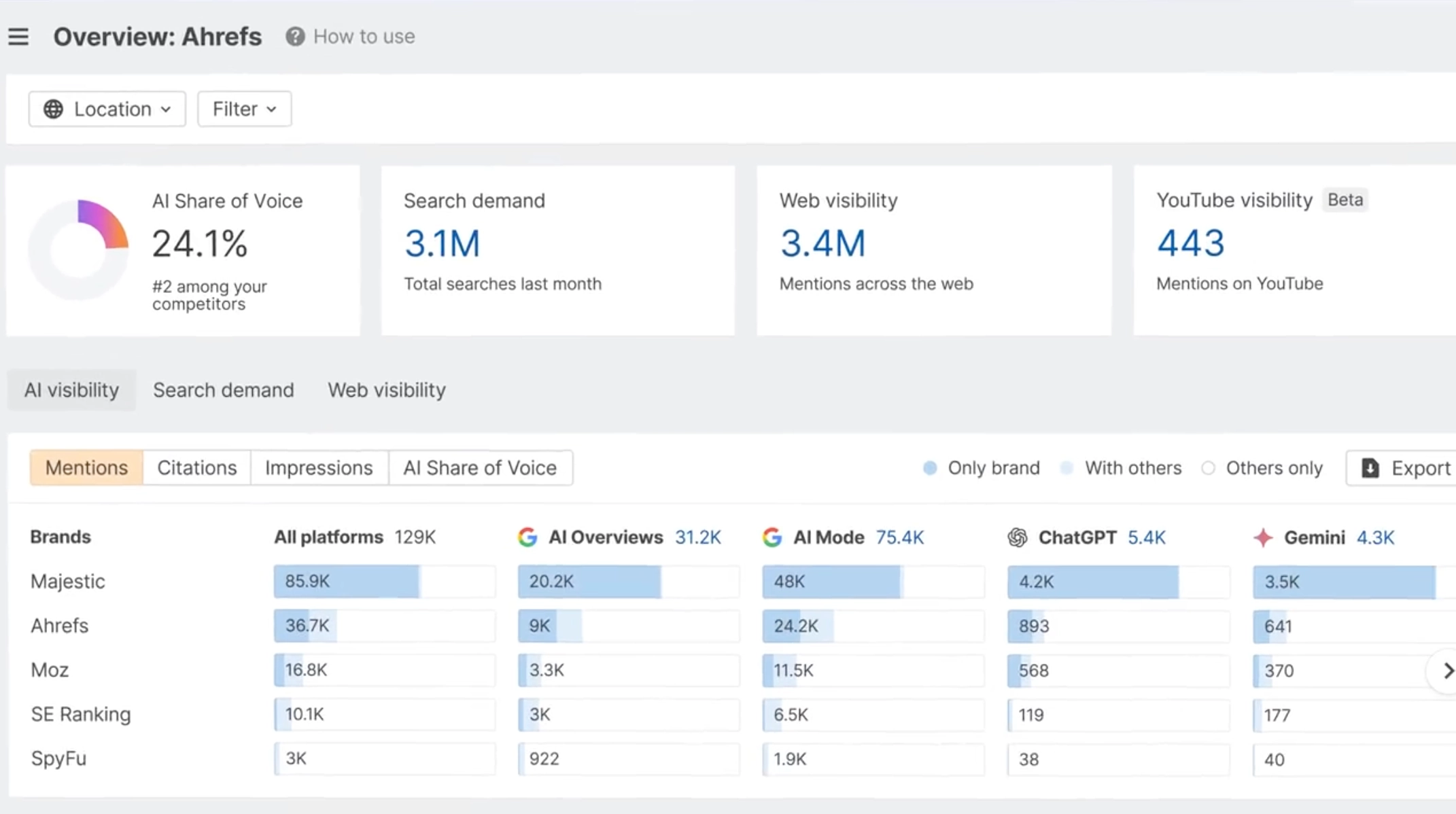The width and height of the screenshot is (1456, 814).
Task: Switch to the Search demand tab
Action: (224, 390)
